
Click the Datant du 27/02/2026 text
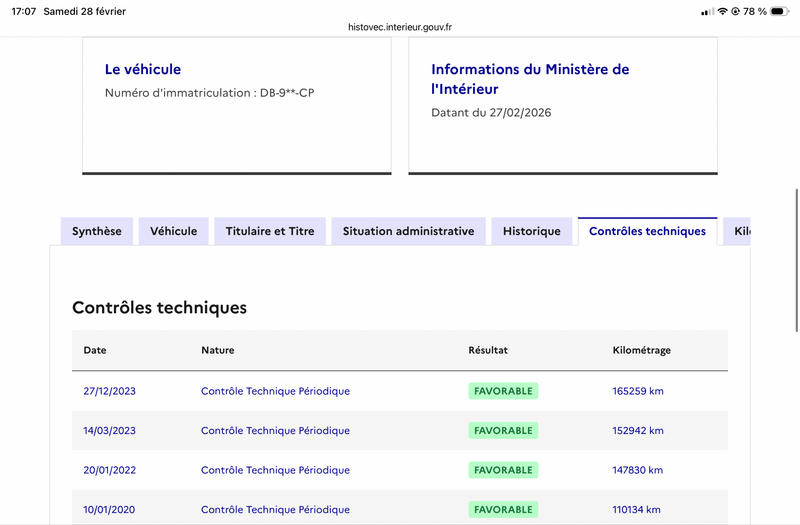click(x=491, y=113)
